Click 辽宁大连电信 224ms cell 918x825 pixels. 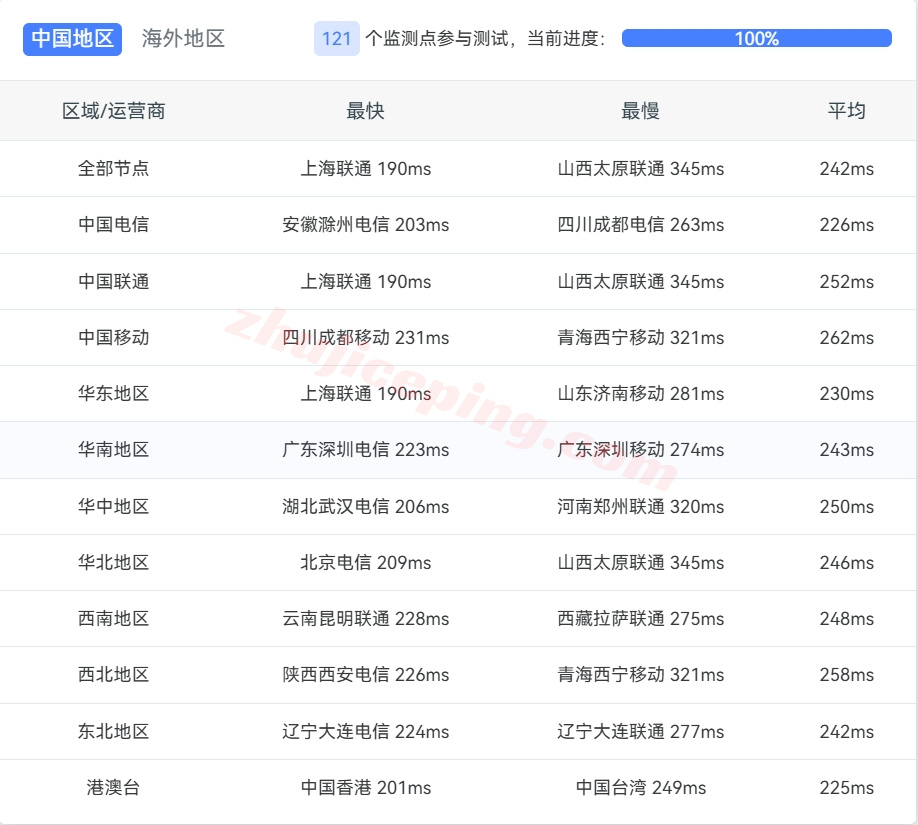pos(365,732)
